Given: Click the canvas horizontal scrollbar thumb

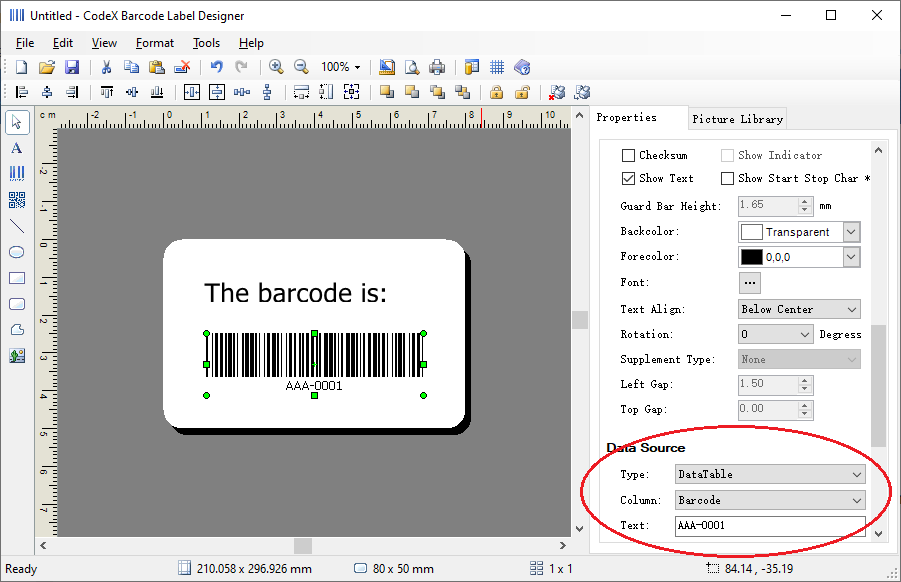Looking at the screenshot, I should point(303,546).
